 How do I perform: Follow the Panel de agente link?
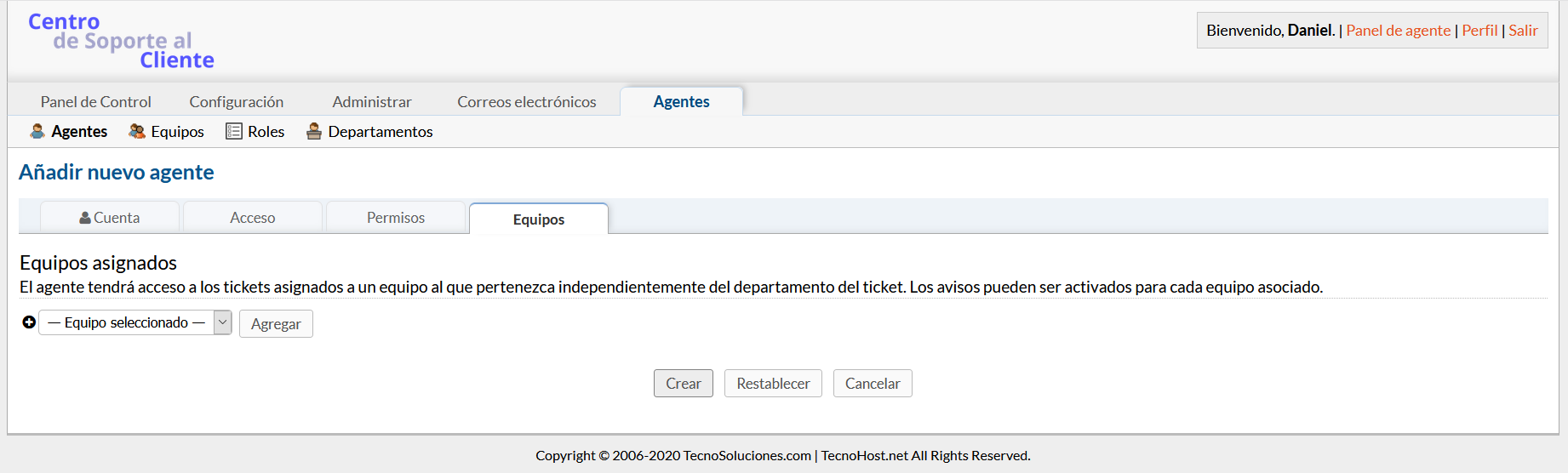[1398, 31]
